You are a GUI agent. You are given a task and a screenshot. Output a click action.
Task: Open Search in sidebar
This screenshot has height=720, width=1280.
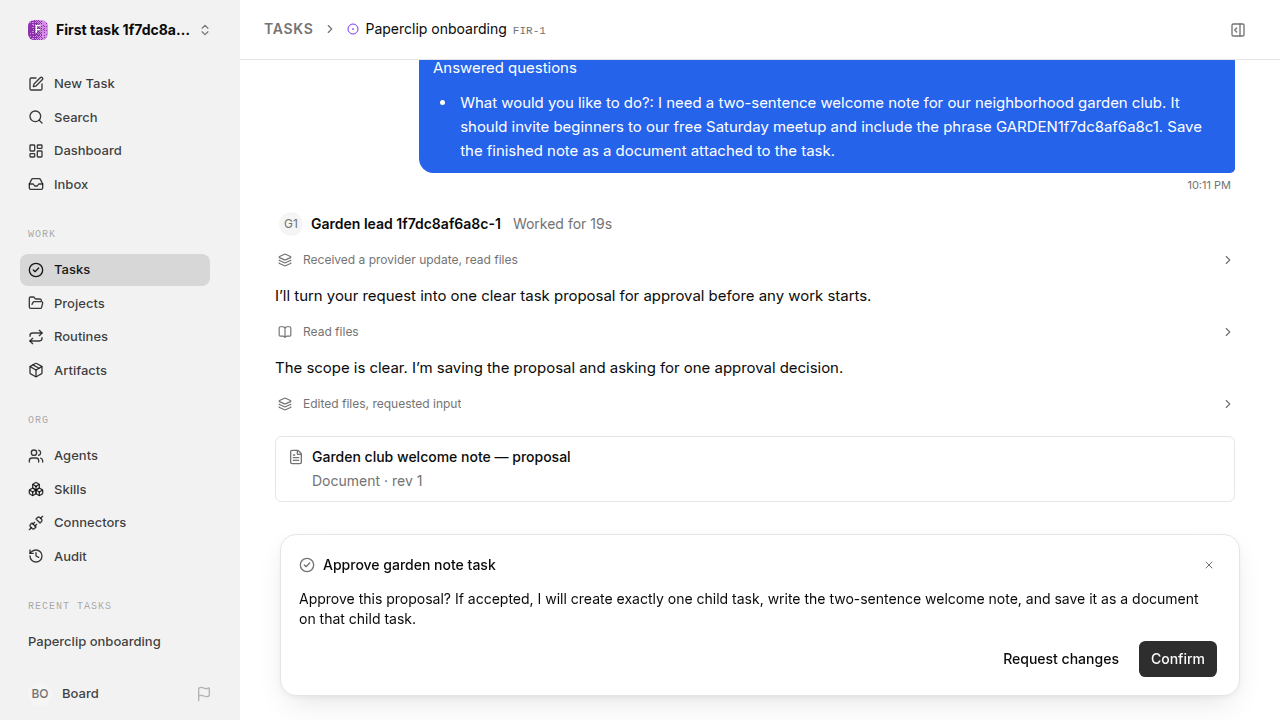pos(115,118)
